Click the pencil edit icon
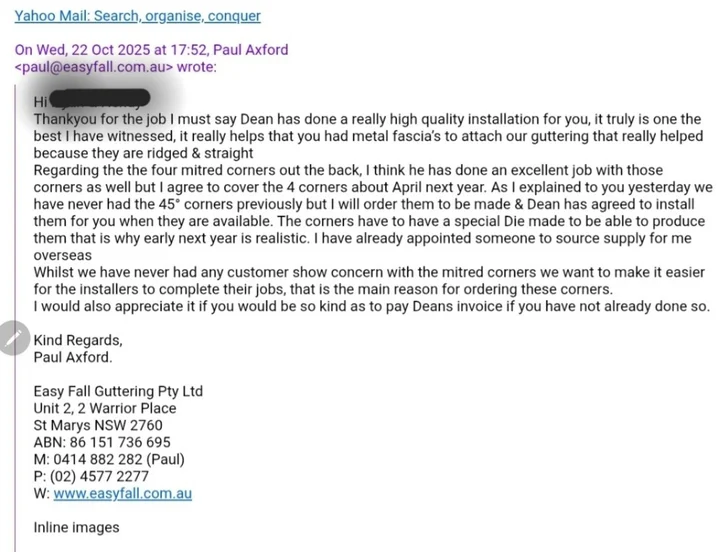720x552 pixels. coord(14,338)
